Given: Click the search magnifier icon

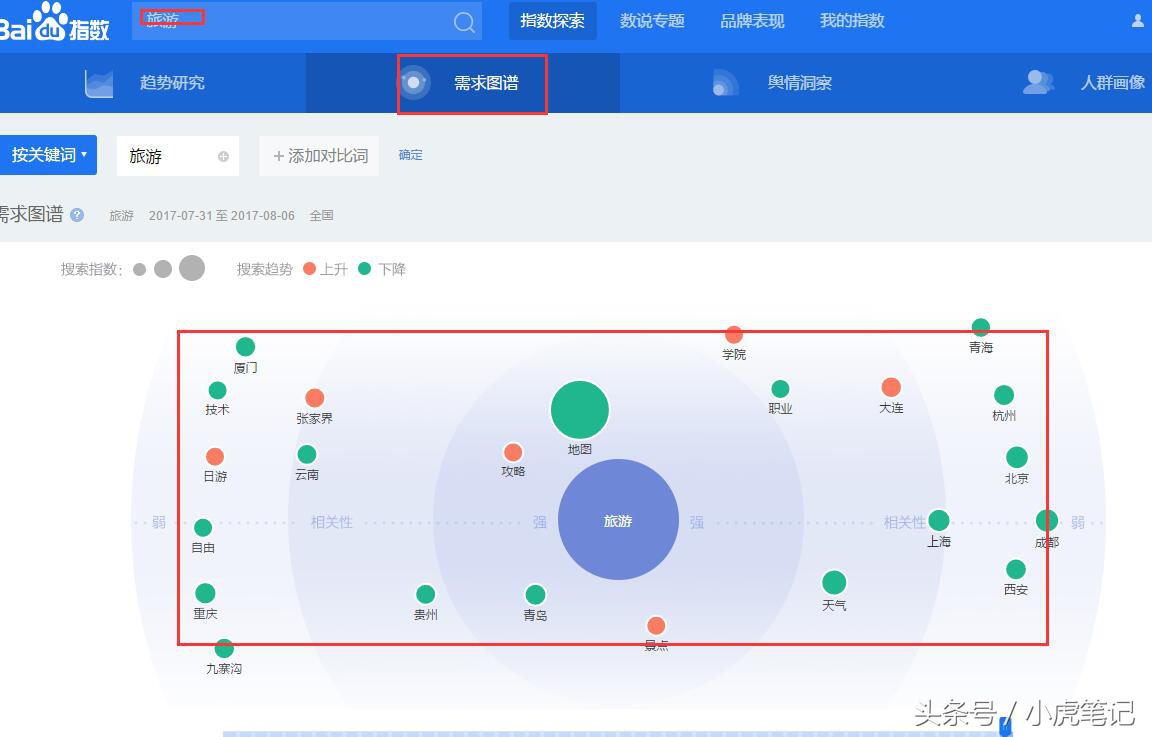Looking at the screenshot, I should click(x=462, y=20).
